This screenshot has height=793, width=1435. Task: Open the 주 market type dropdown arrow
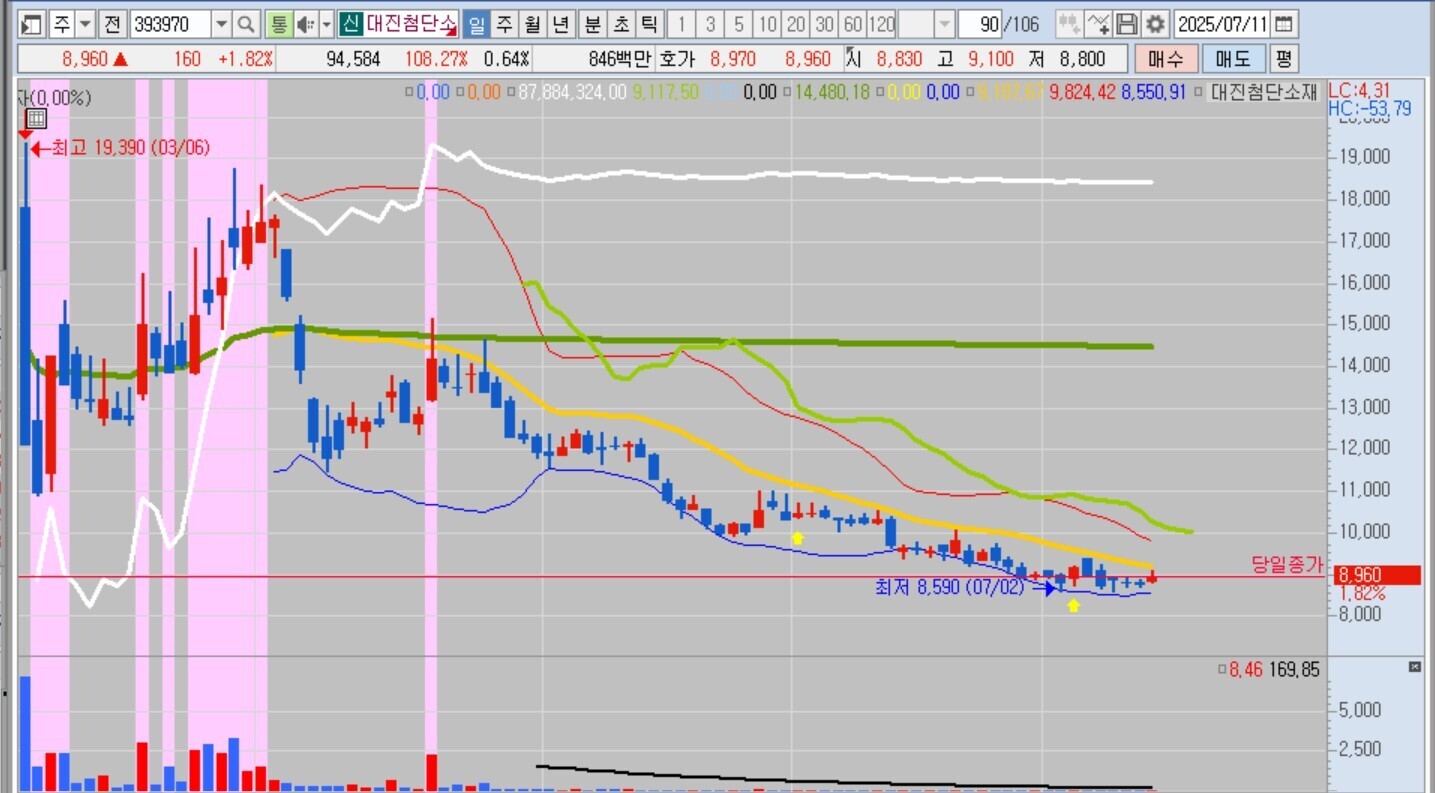pyautogui.click(x=85, y=24)
